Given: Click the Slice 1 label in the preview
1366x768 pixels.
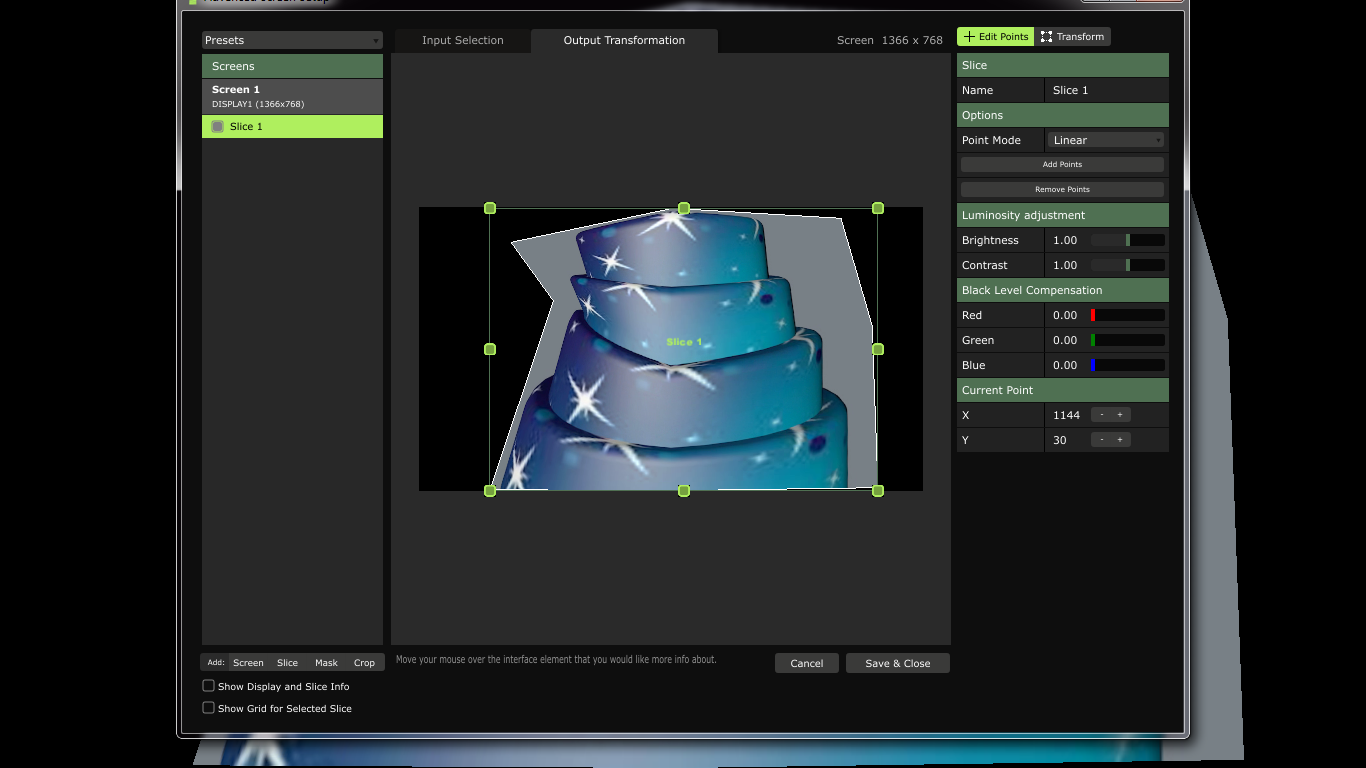Looking at the screenshot, I should coord(685,342).
